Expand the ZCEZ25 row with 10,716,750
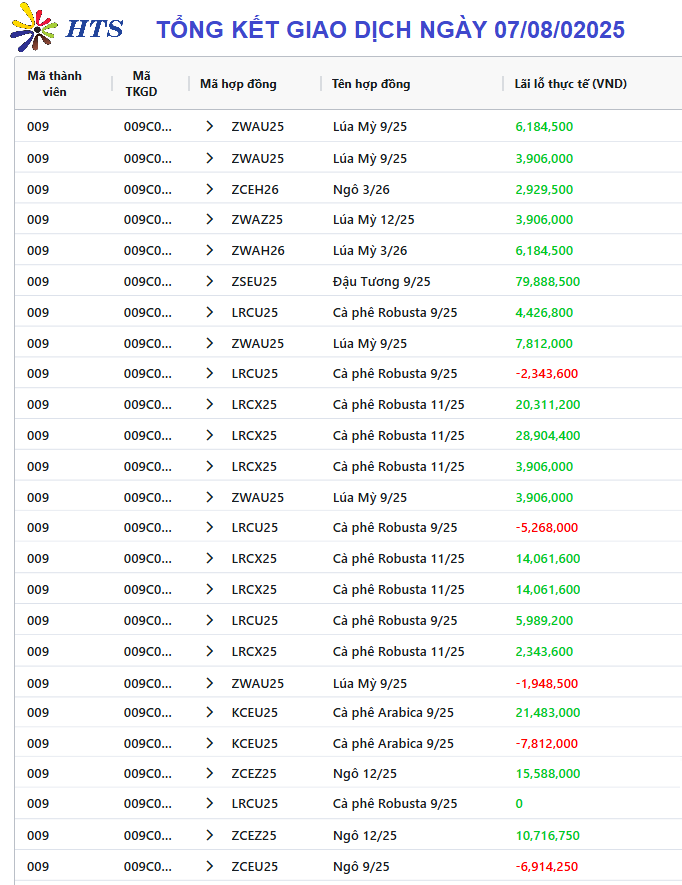Image resolution: width=682 pixels, height=885 pixels. [x=209, y=836]
